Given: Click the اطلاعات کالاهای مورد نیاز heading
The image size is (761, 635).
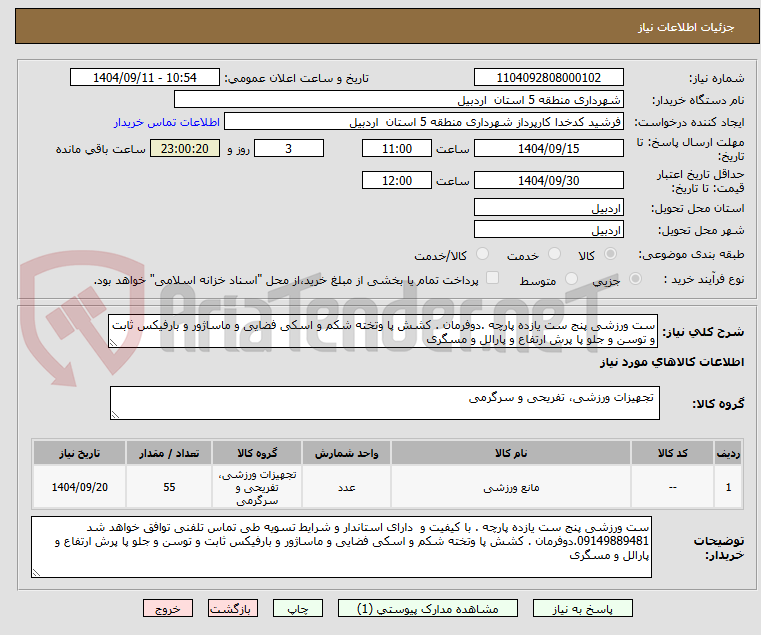Looking at the screenshot, I should pyautogui.click(x=671, y=362).
